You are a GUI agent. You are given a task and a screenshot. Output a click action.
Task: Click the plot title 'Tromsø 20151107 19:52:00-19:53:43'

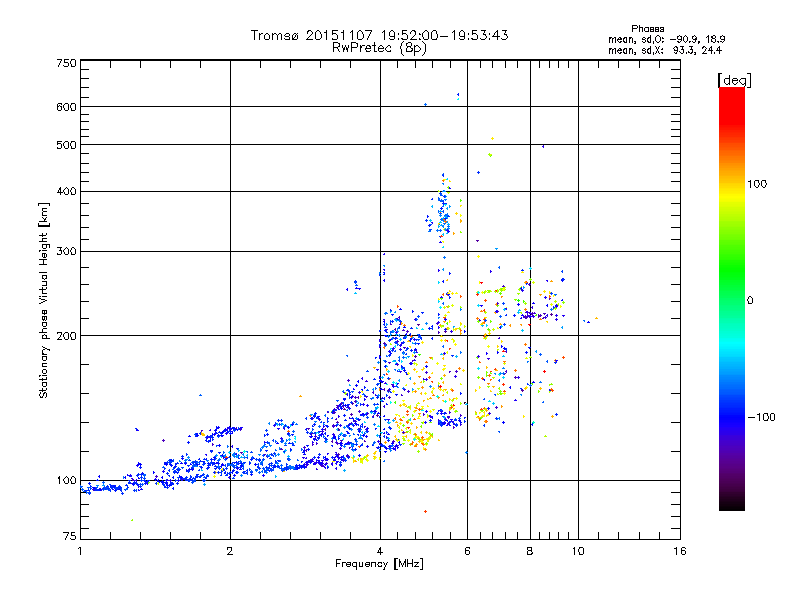pyautogui.click(x=379, y=35)
